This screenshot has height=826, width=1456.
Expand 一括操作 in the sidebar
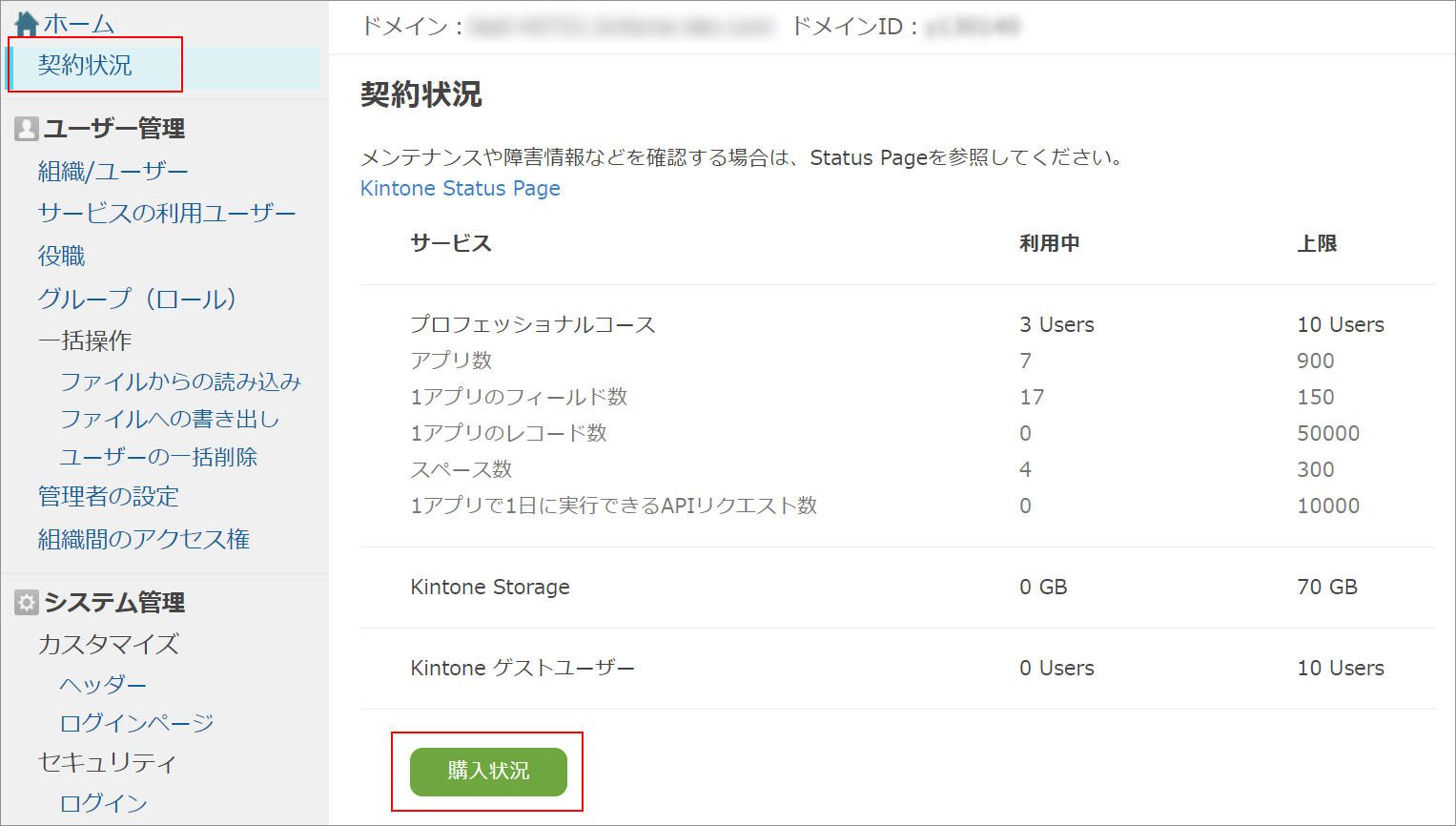click(86, 341)
